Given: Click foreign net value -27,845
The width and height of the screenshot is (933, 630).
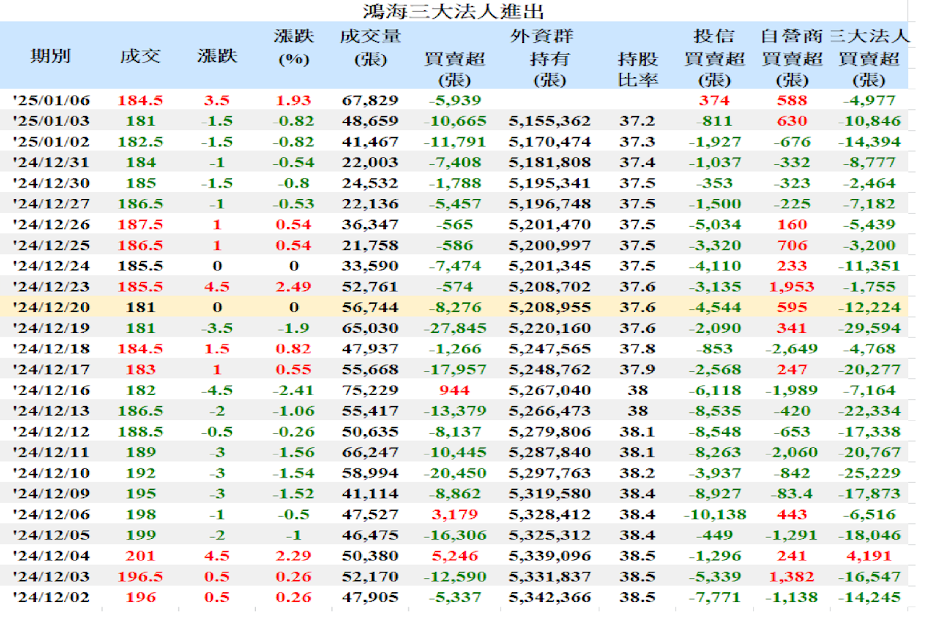Looking at the screenshot, I should 455,328.
